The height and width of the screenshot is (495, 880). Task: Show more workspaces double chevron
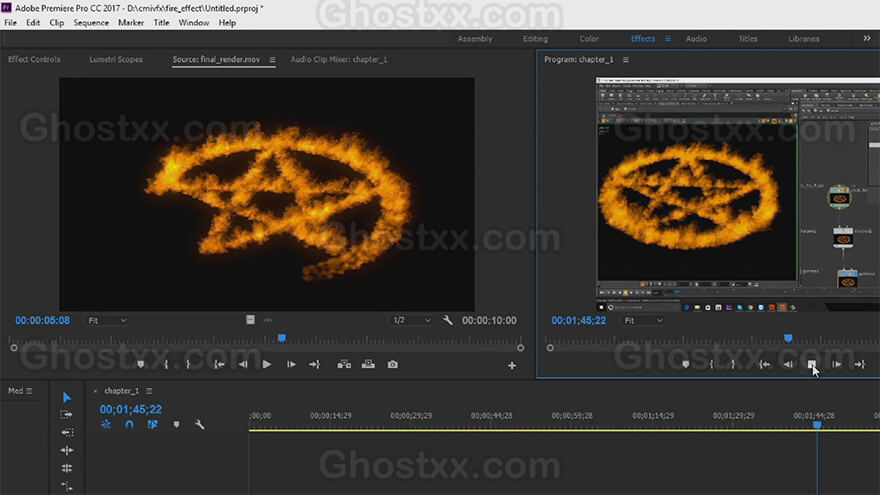coord(867,38)
